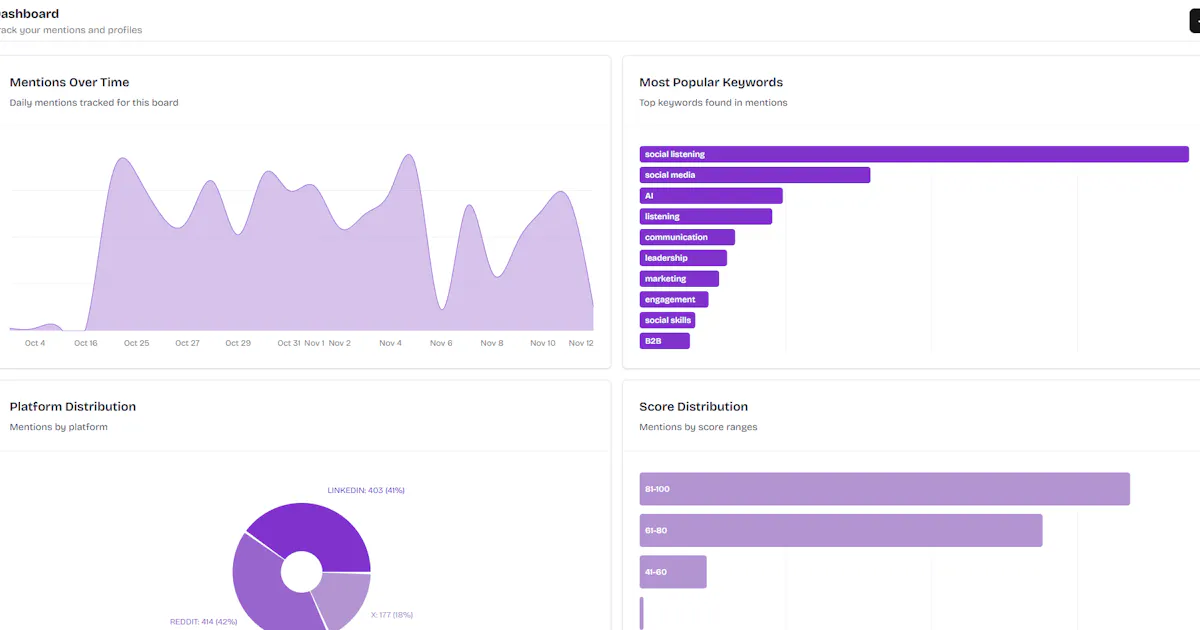The width and height of the screenshot is (1200, 630).
Task: Click "Daily mentions tracked for this board" subtitle
Action: [94, 102]
